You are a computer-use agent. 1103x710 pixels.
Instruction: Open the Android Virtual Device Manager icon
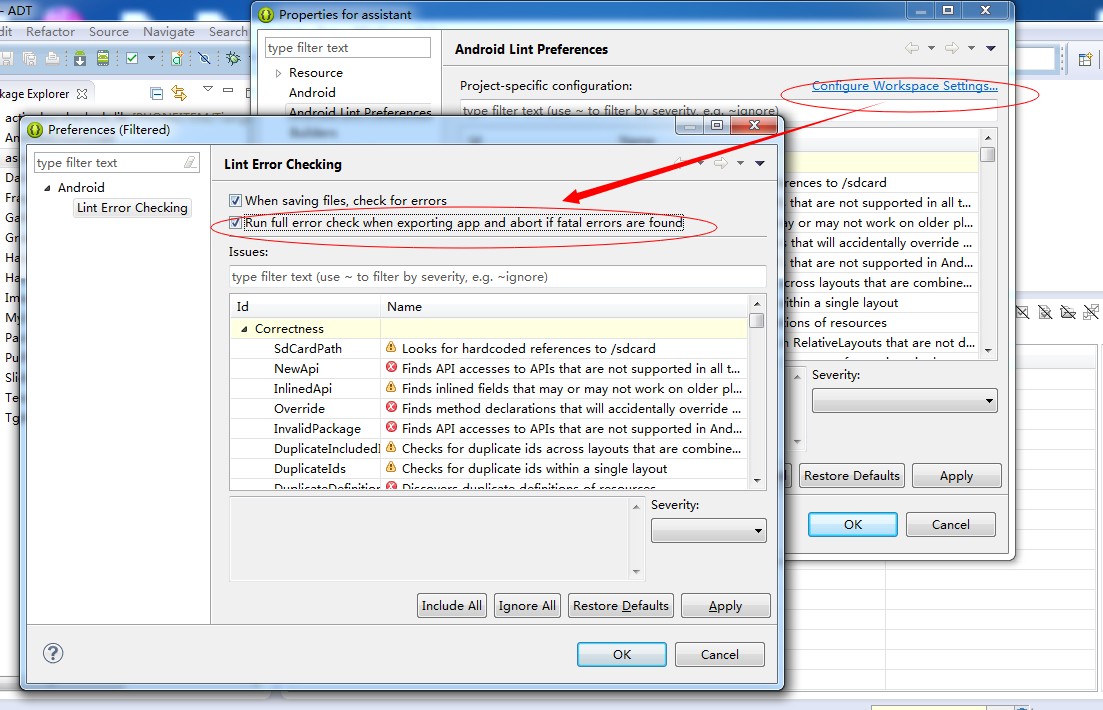tap(103, 58)
